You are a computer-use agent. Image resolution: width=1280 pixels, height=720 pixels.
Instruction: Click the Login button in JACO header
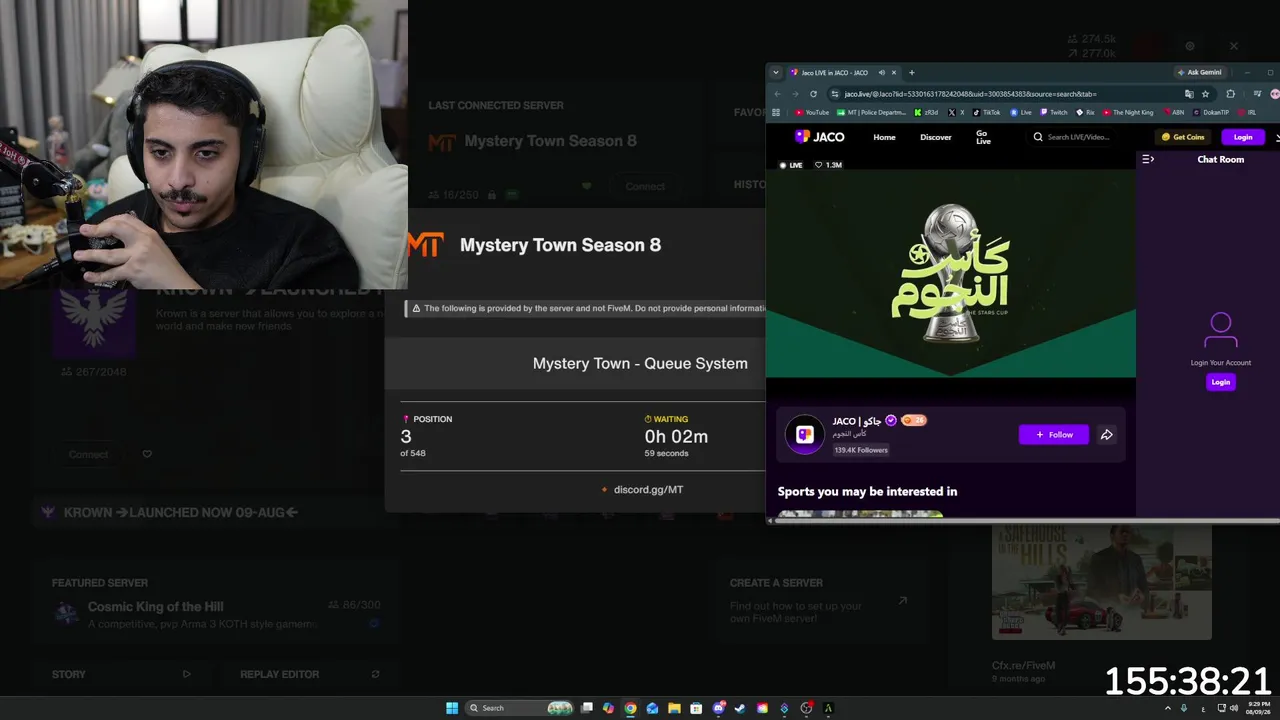1243,137
